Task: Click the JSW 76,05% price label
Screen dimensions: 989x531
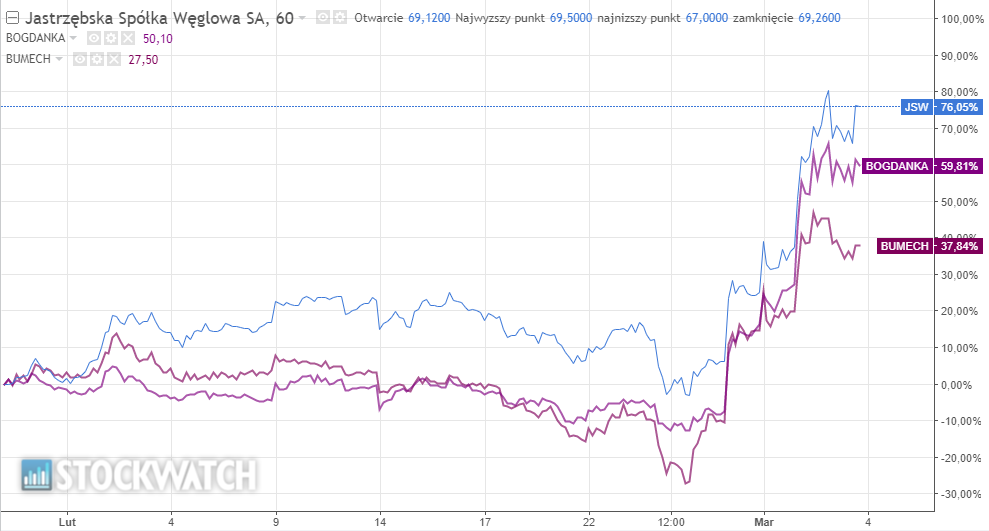Action: (x=940, y=107)
